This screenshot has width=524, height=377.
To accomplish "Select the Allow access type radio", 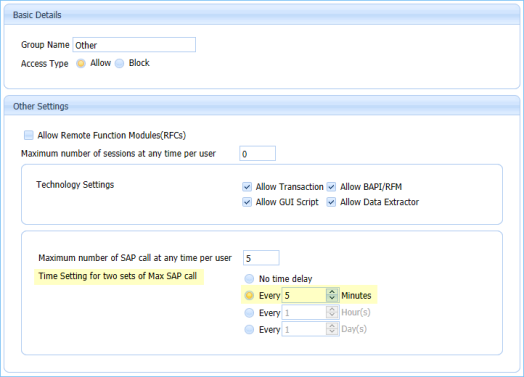I will [x=81, y=63].
